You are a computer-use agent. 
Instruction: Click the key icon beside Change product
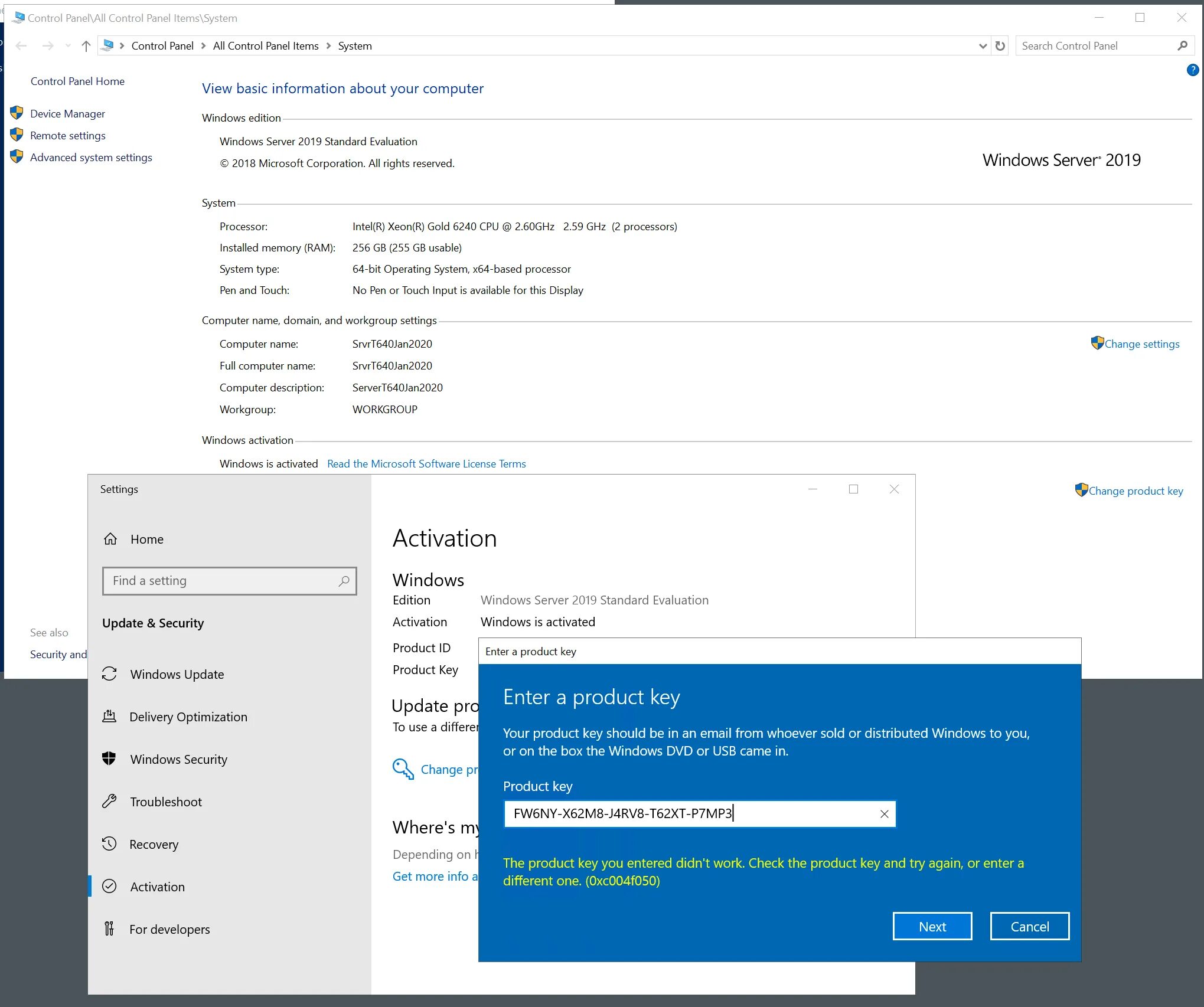point(403,769)
